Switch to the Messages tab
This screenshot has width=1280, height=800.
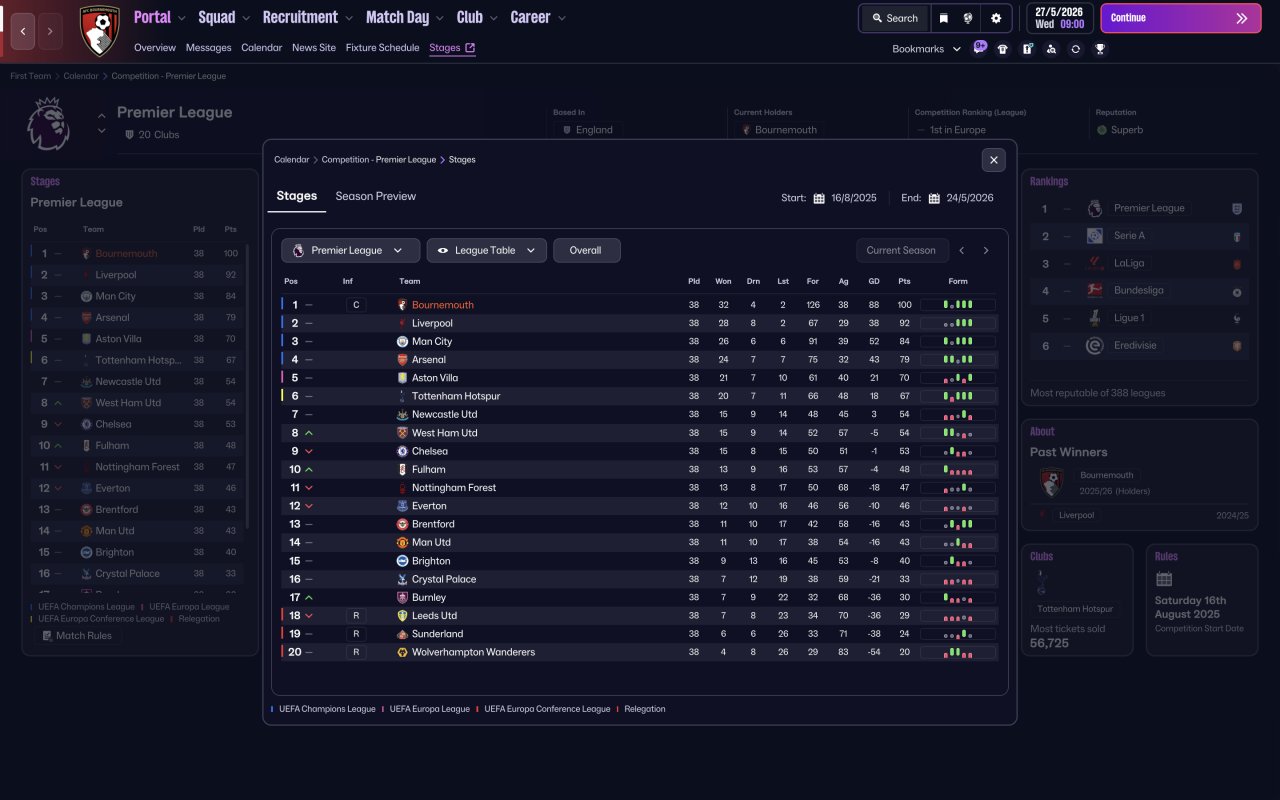[208, 48]
